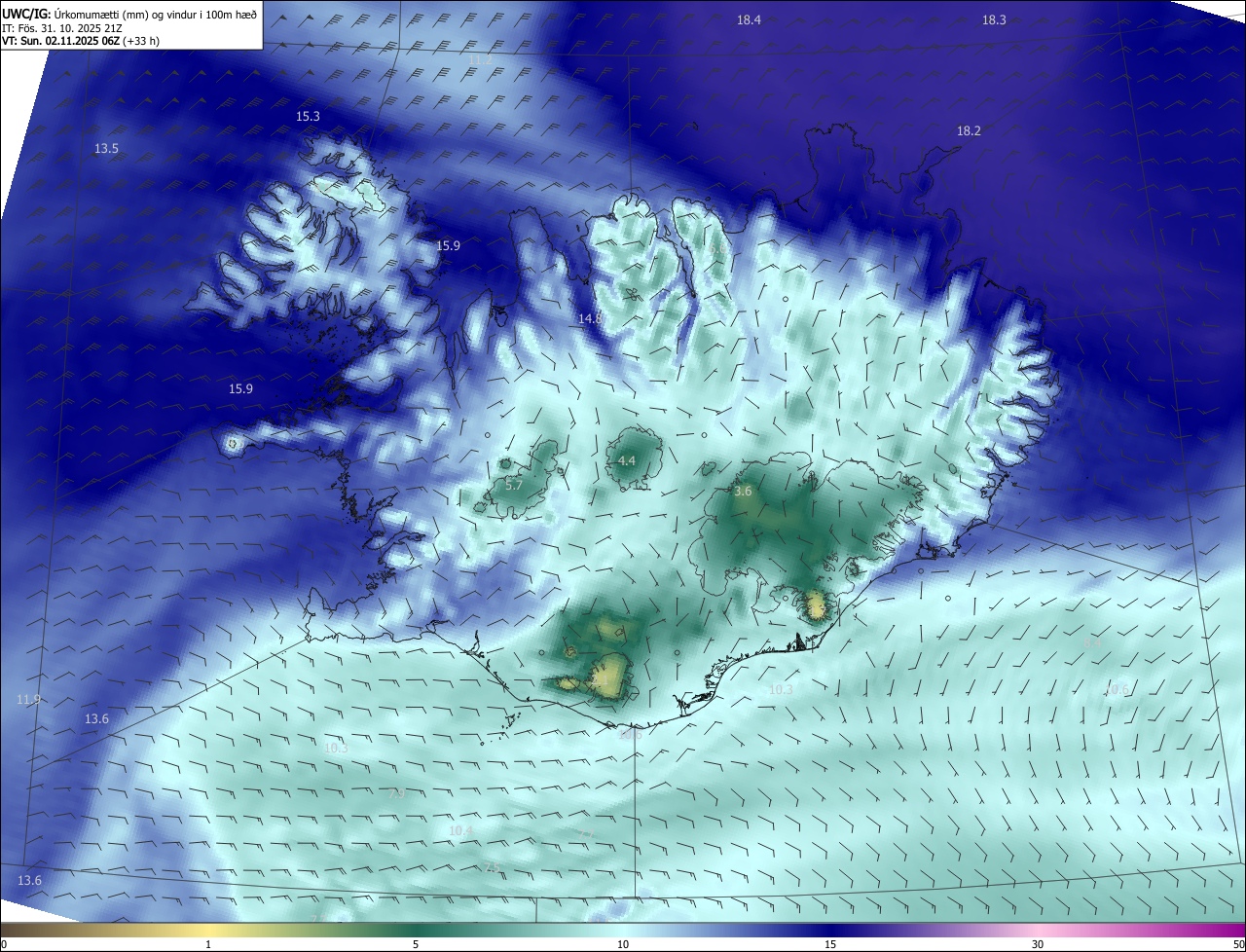The width and height of the screenshot is (1246, 952).
Task: Click the '1' tick on the color scale
Action: (x=208, y=944)
